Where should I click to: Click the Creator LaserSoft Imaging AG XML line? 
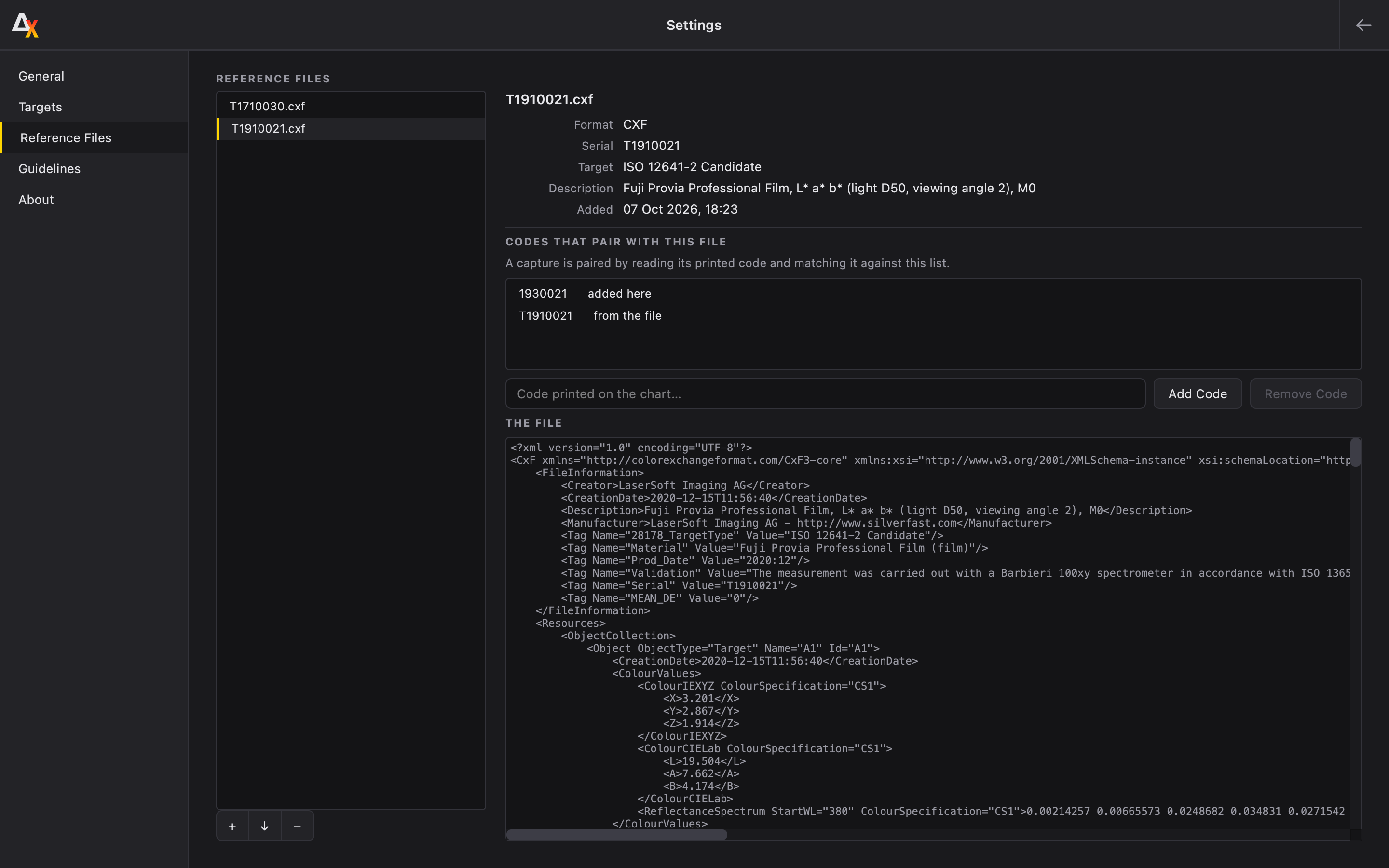pyautogui.click(x=685, y=485)
